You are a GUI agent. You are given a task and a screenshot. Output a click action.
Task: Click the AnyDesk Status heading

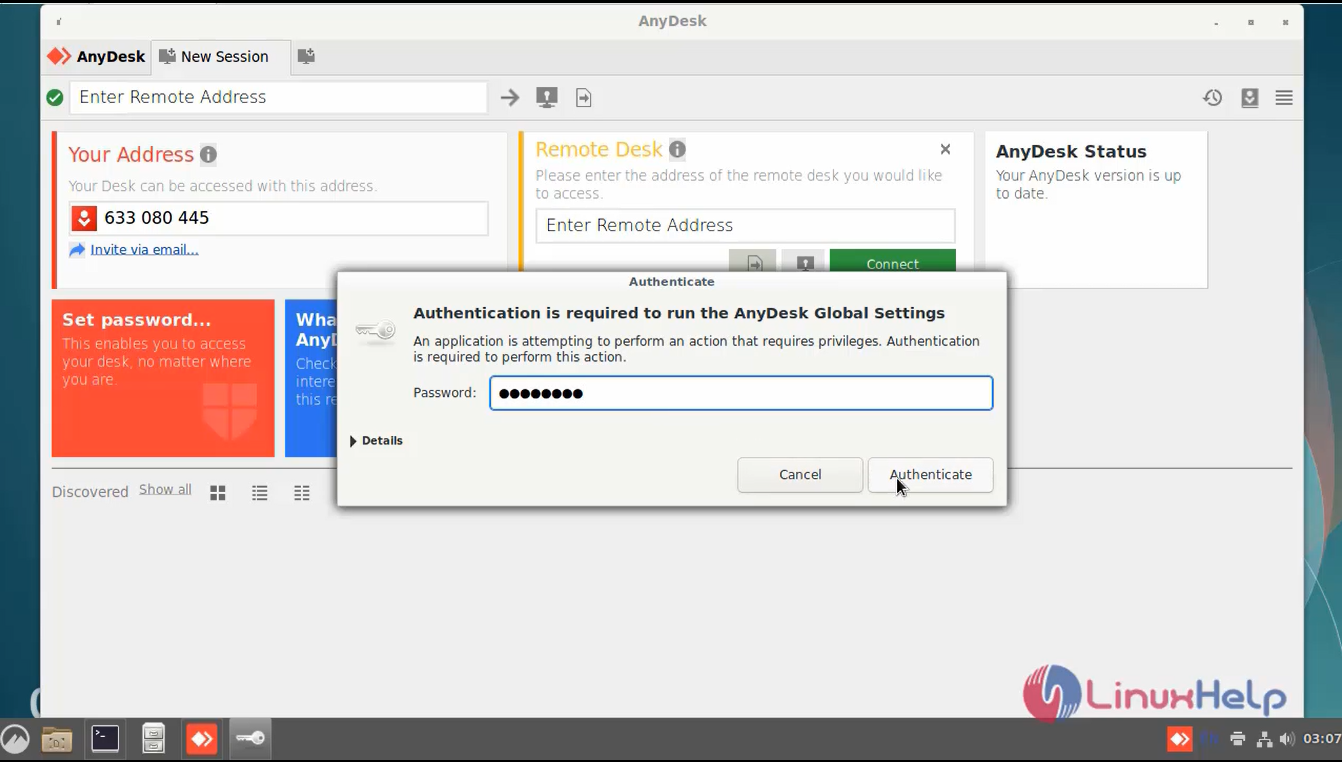pyautogui.click(x=1071, y=152)
